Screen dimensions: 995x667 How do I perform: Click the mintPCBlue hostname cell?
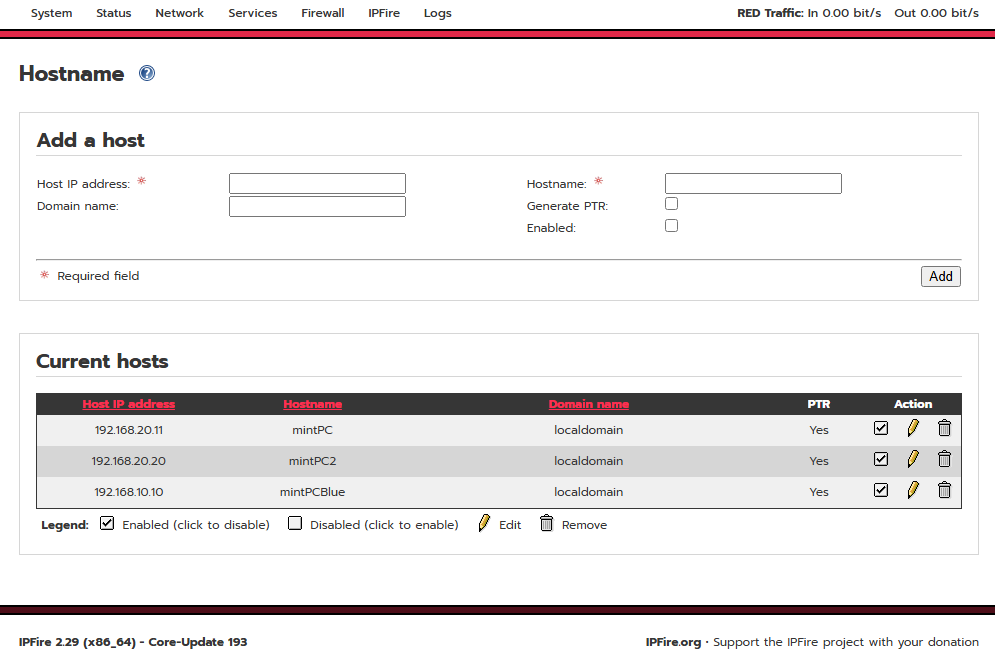[x=312, y=492]
